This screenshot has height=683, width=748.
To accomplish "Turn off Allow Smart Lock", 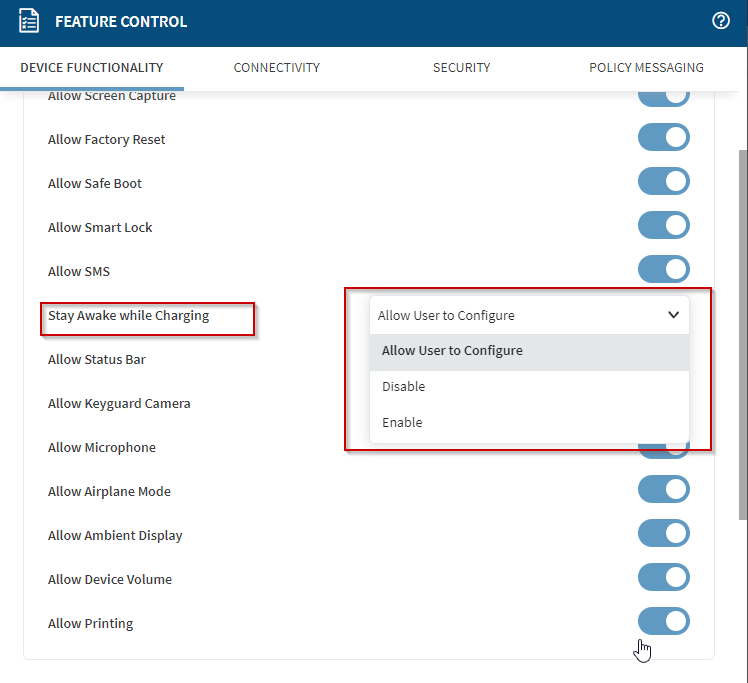I will click(664, 226).
